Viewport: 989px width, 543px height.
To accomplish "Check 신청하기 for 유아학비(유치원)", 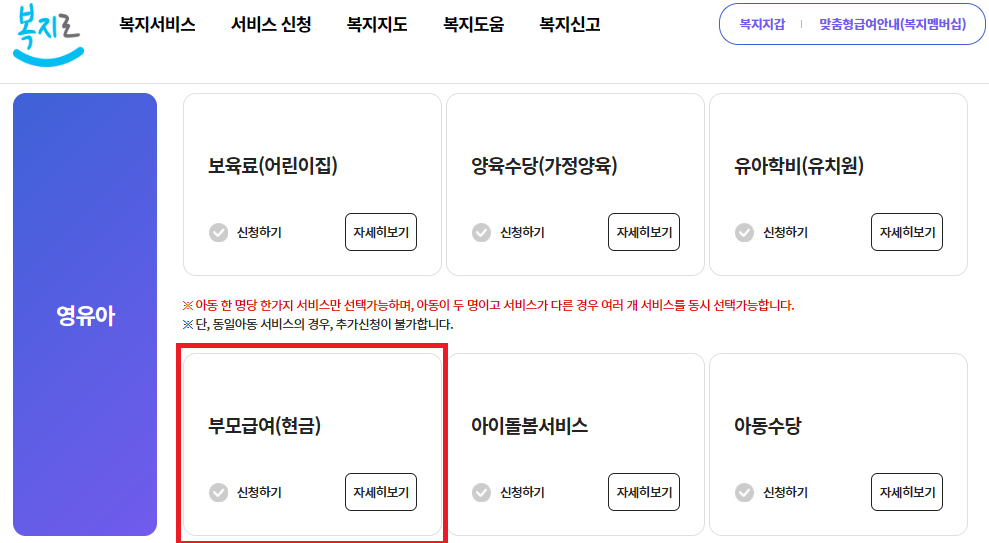I will (771, 232).
